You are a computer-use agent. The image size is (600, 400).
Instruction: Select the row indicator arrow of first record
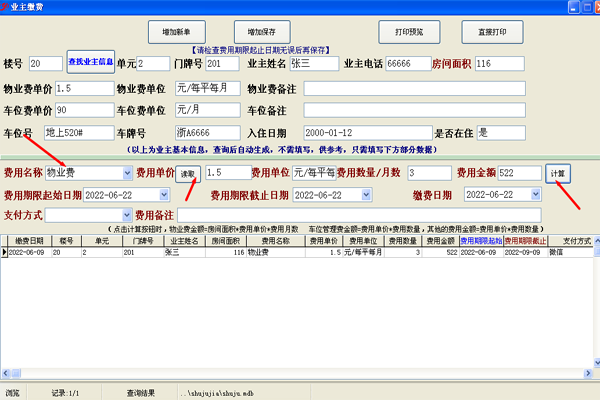4,252
